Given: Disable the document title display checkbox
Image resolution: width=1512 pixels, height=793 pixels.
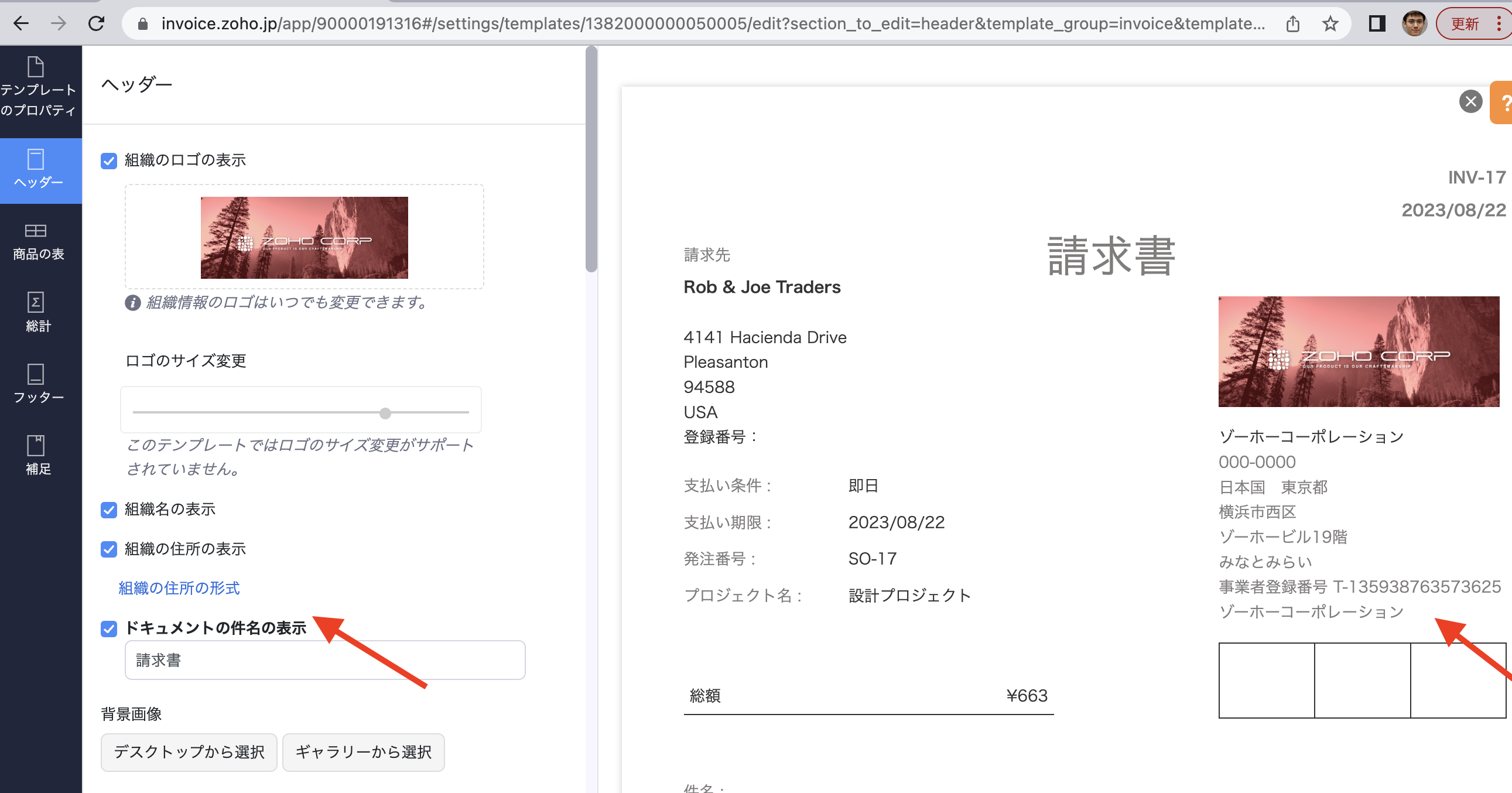Looking at the screenshot, I should (109, 628).
